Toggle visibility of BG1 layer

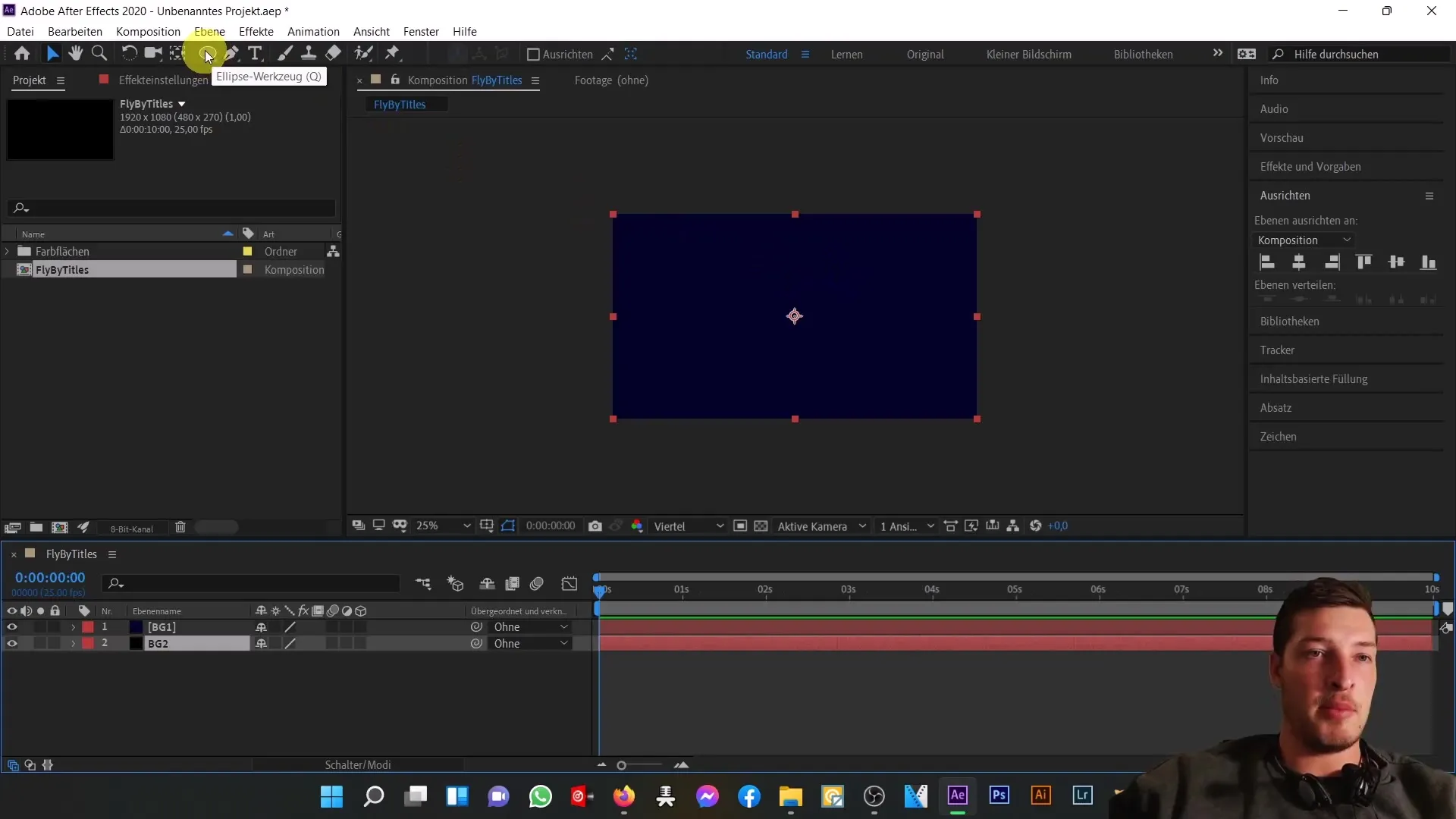tap(11, 626)
